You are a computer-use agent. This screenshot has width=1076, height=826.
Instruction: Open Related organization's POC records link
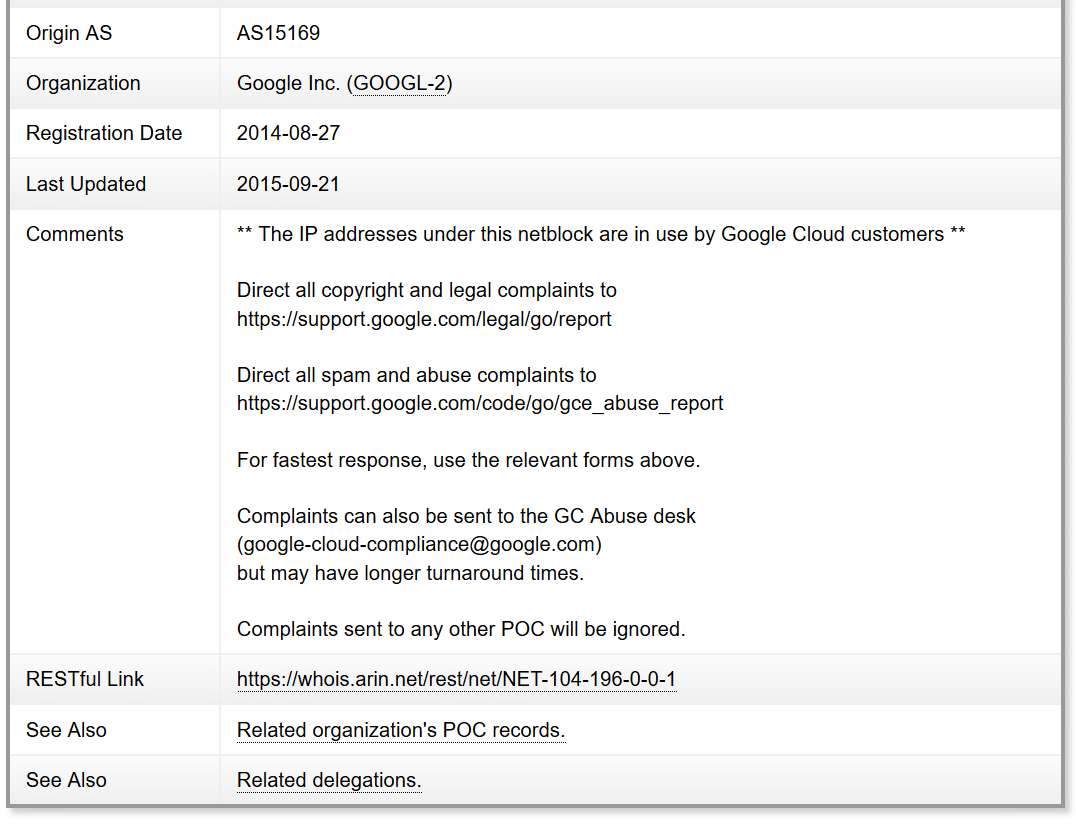click(x=400, y=731)
